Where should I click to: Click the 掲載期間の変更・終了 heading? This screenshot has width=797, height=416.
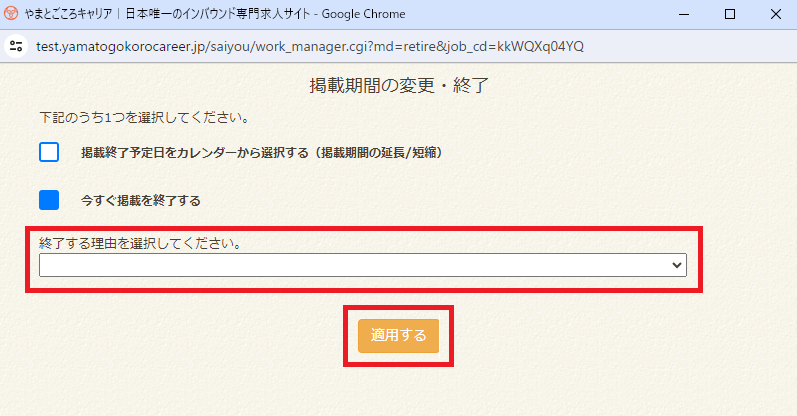(398, 86)
